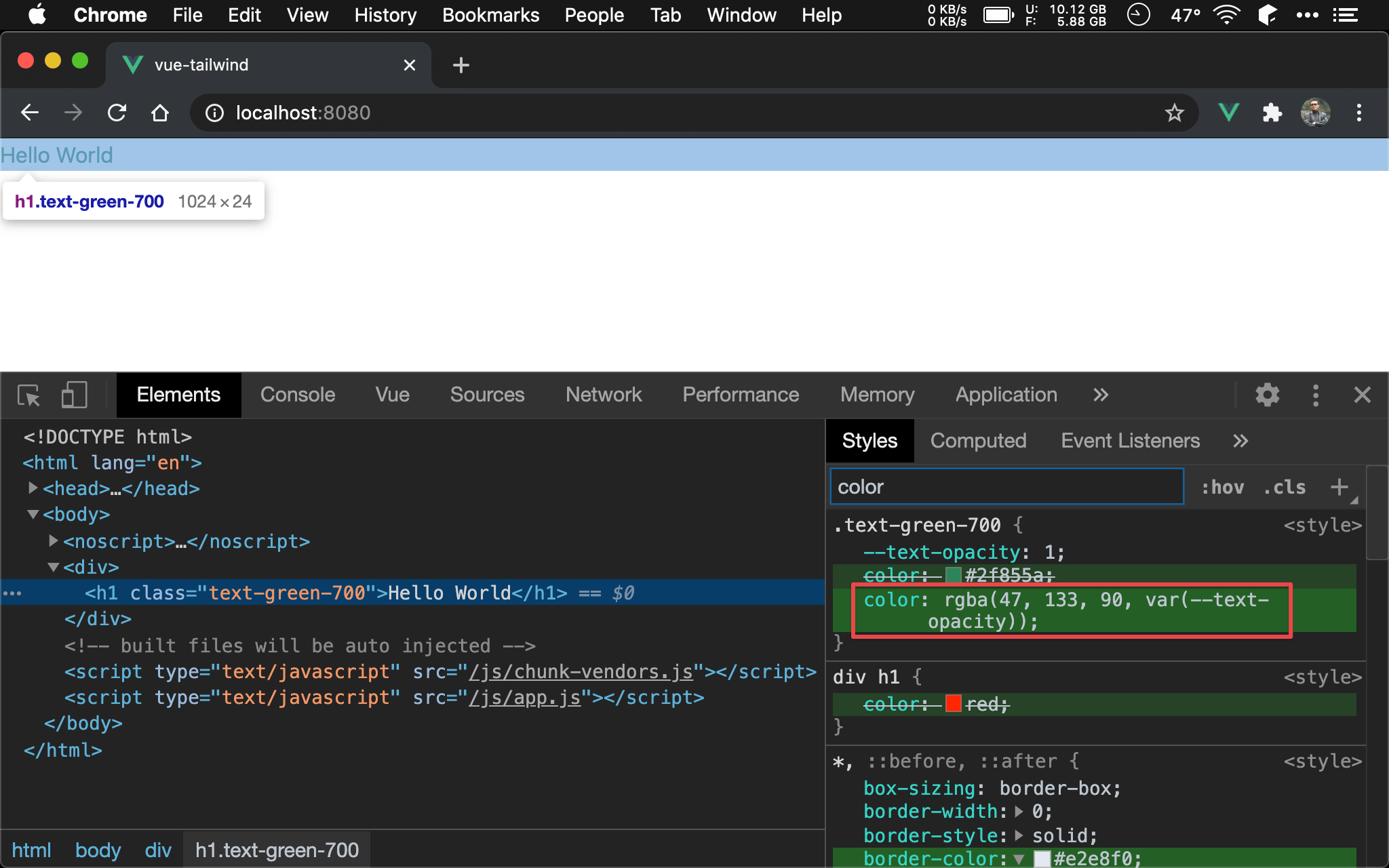Viewport: 1389px width, 868px height.
Task: Toggle the device toolbar icon
Action: tap(74, 395)
